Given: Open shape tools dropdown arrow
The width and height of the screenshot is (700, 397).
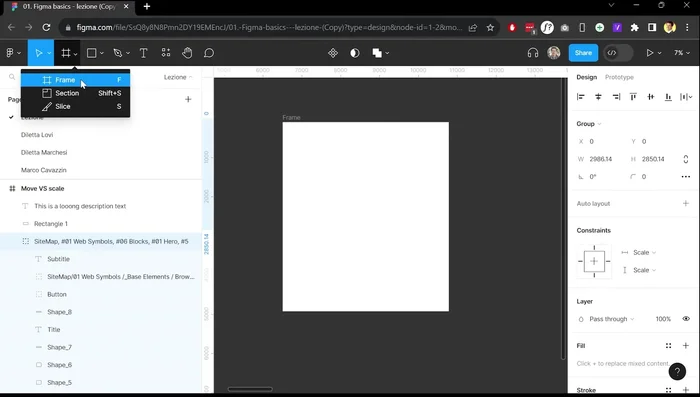Looking at the screenshot, I should pos(102,53).
